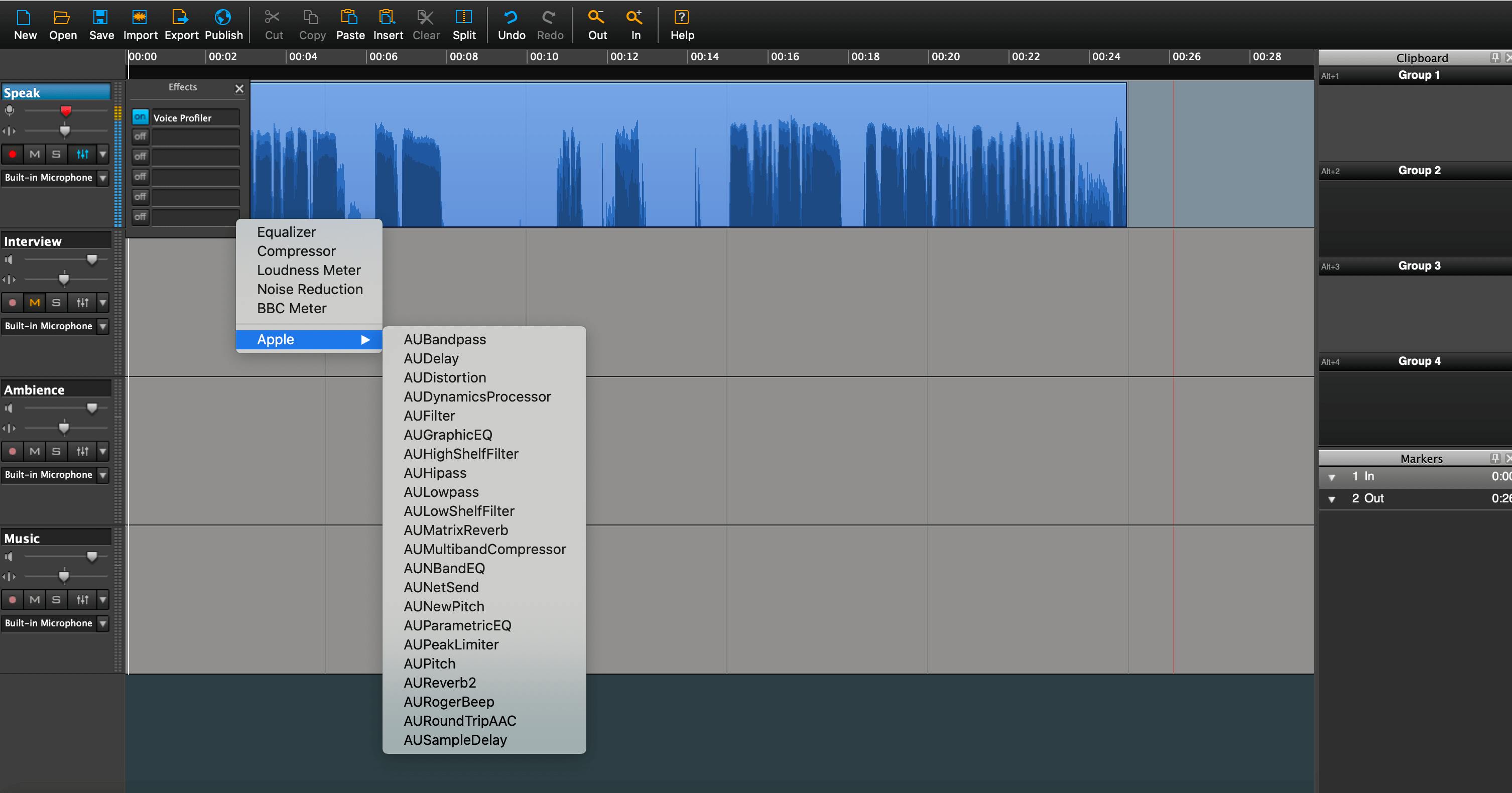Screen dimensions: 1512x793
Task: Unmute the Interview track
Action: 35,302
